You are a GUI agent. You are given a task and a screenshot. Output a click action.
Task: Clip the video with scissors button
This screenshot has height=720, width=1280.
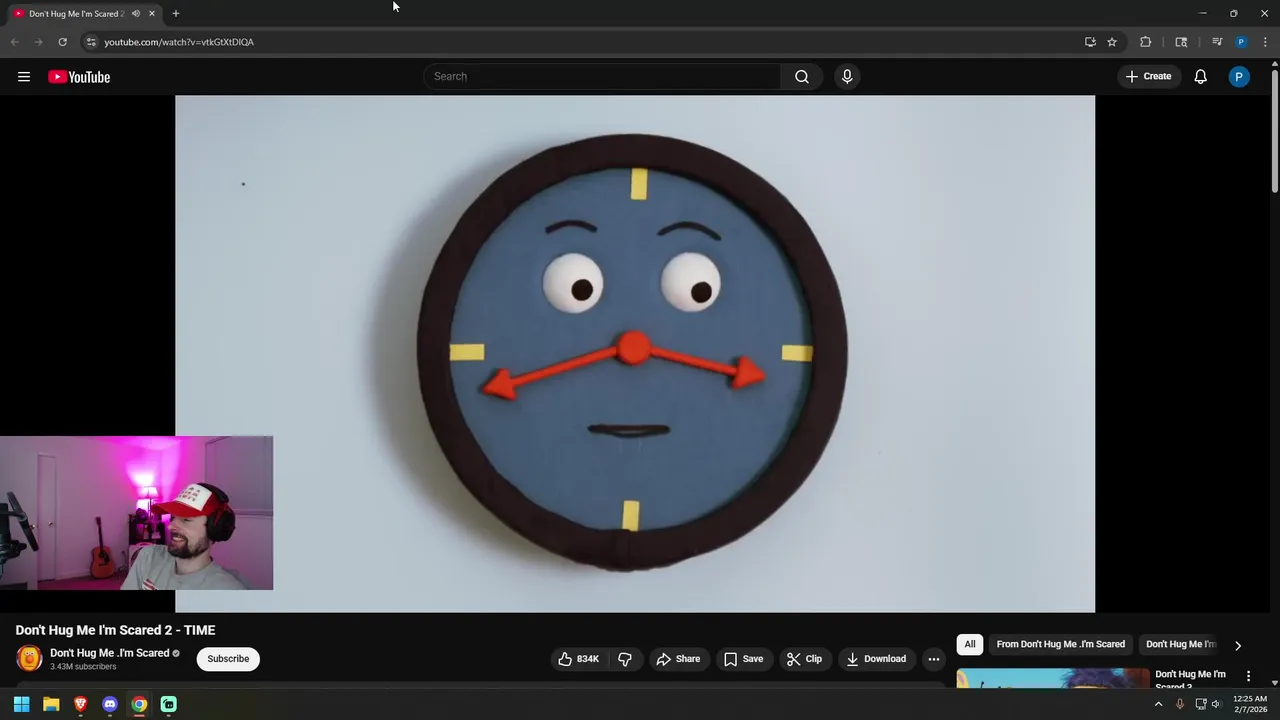804,659
